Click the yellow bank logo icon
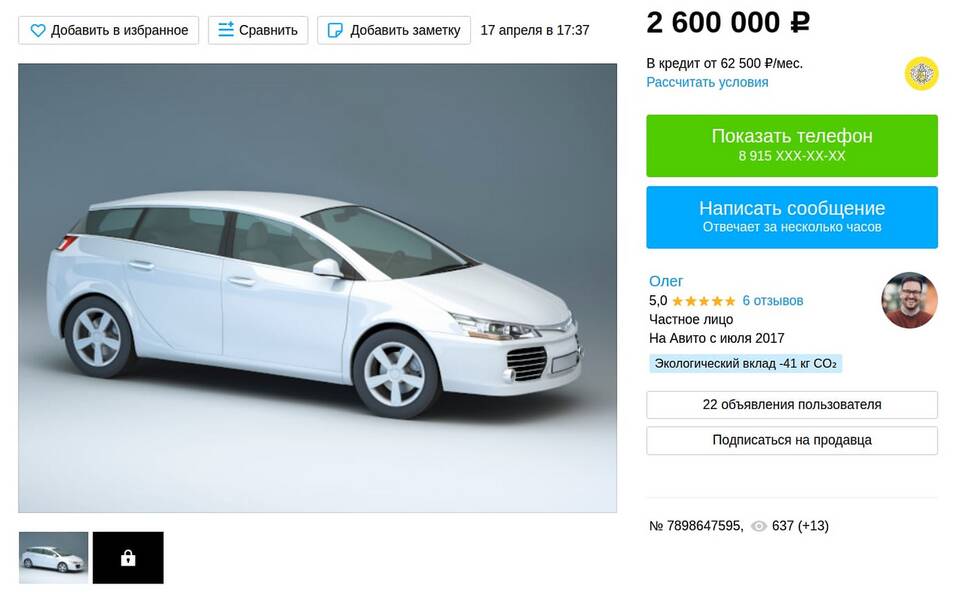The height and width of the screenshot is (596, 960). click(x=921, y=74)
